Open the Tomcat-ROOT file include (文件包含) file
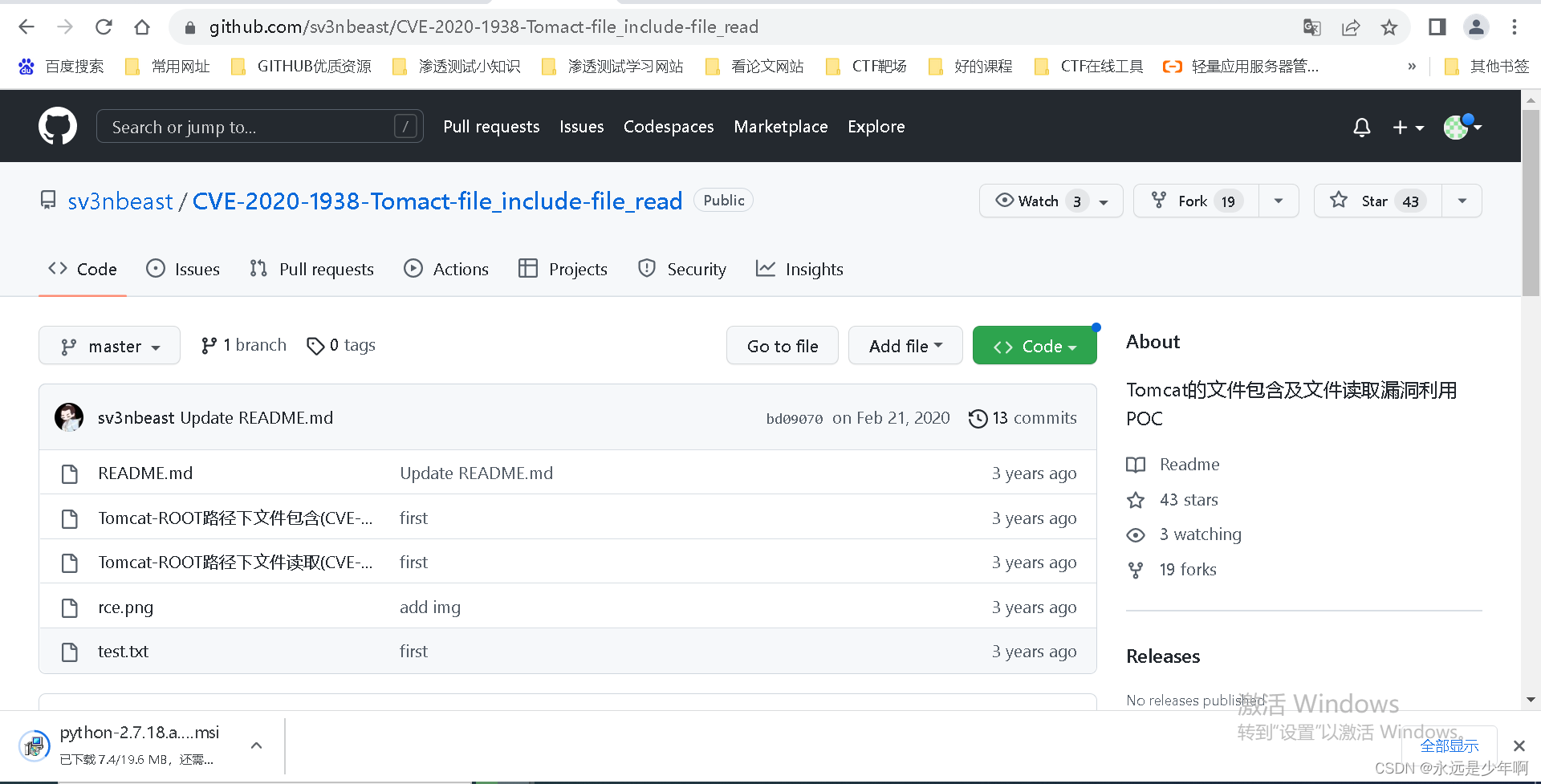The image size is (1541, 784). coord(235,518)
